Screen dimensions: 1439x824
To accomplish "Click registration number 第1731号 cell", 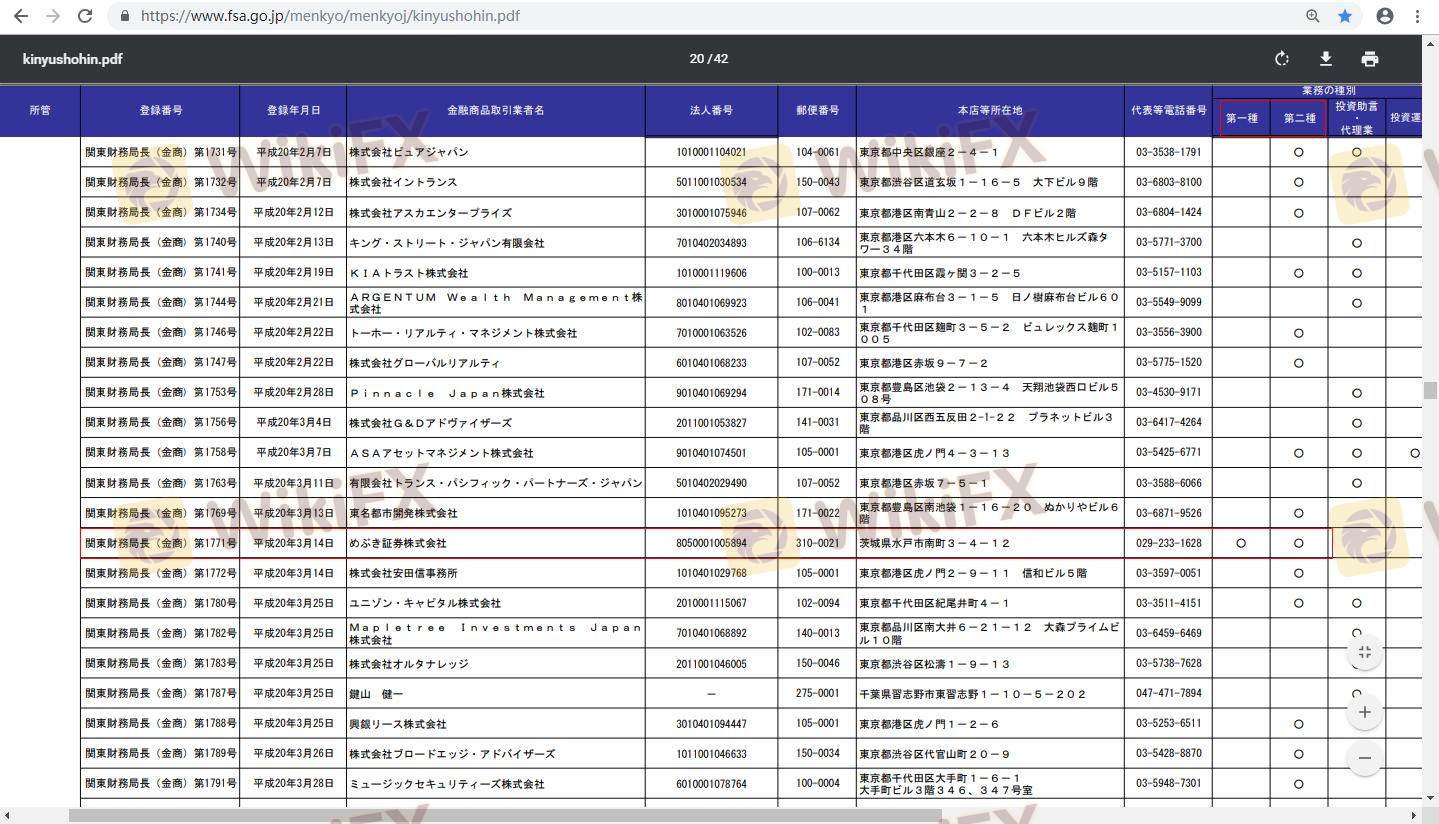I will [160, 152].
